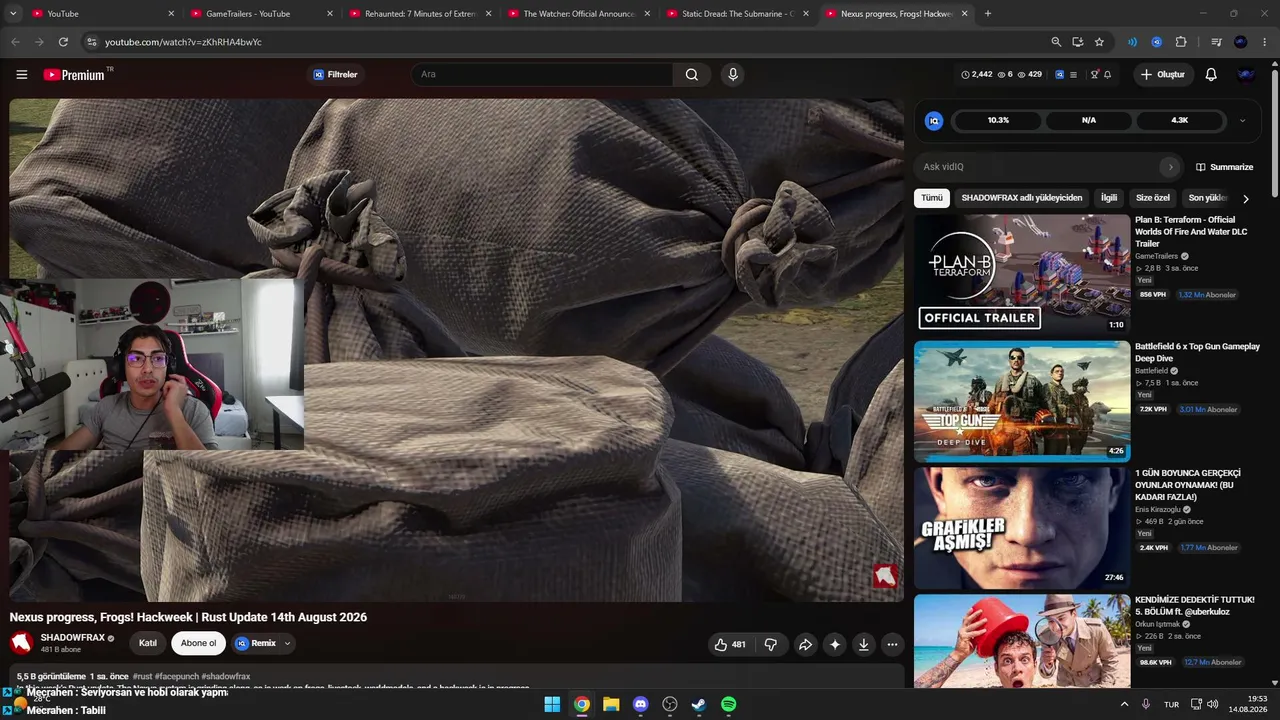Click 'Abone ol' subscribe button
Screen dimensions: 1280x720
click(x=198, y=643)
